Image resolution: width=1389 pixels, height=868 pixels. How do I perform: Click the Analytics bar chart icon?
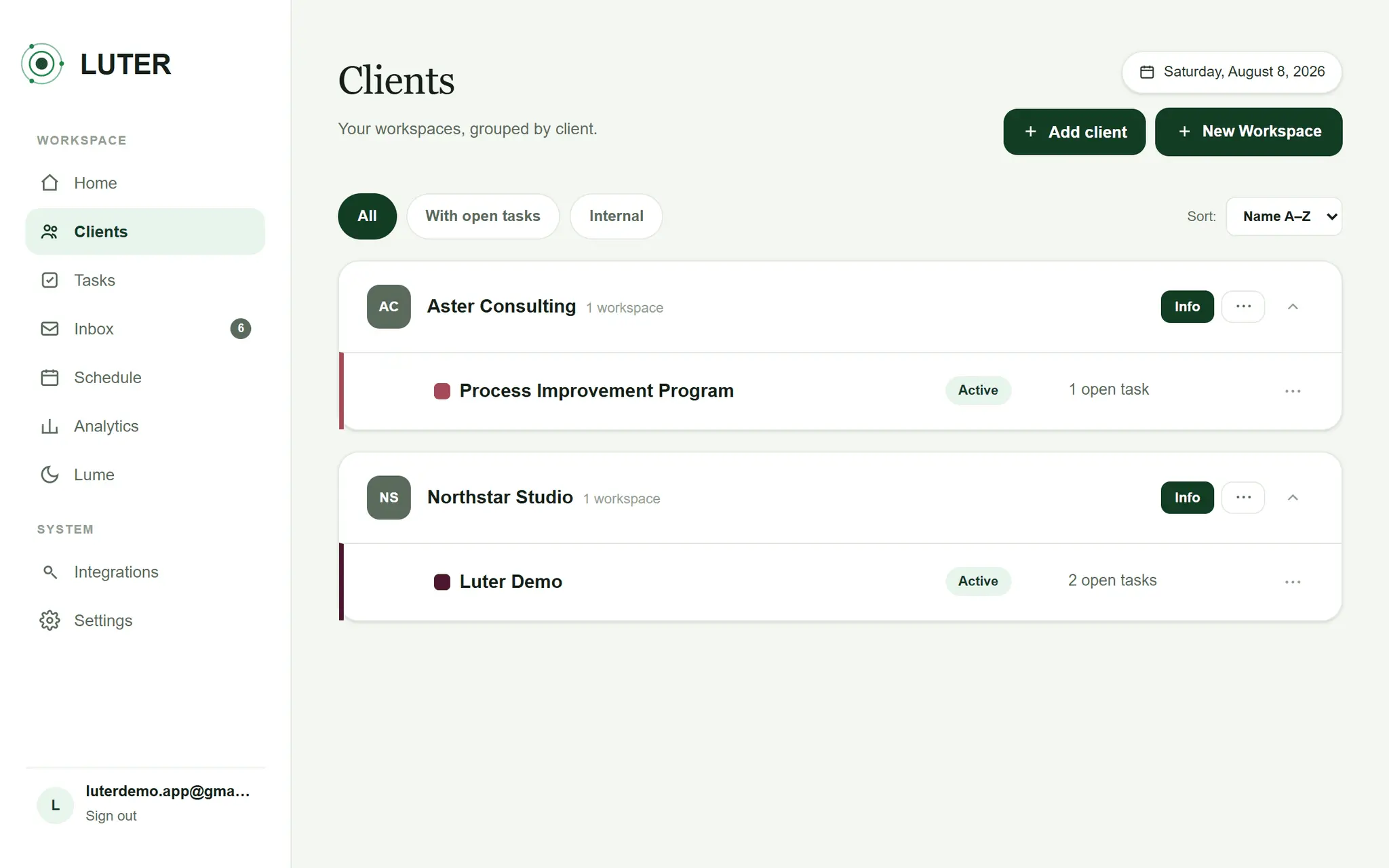[x=50, y=427]
